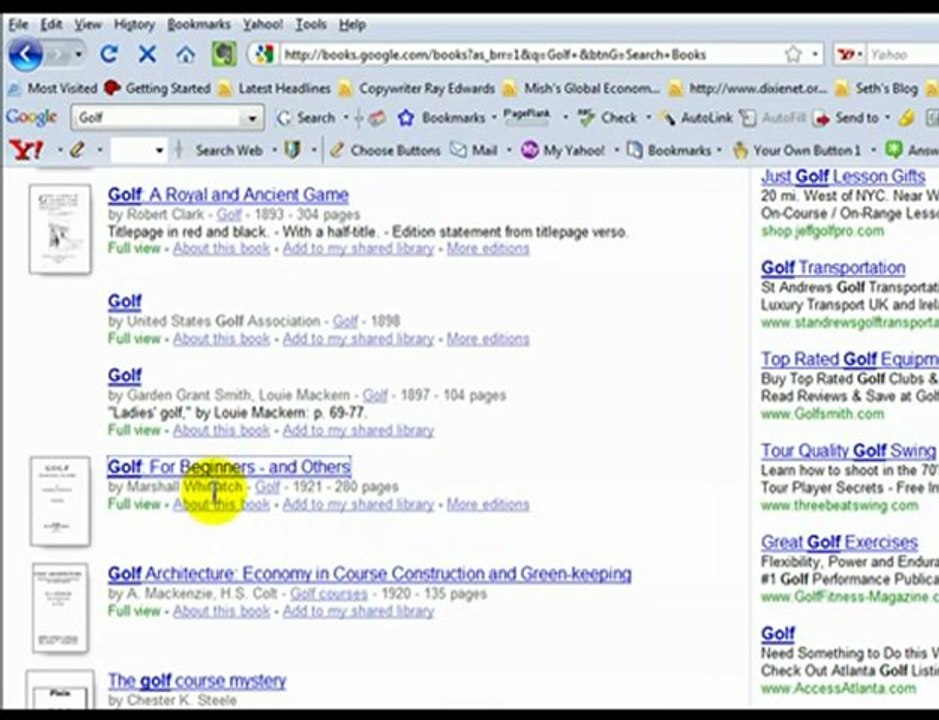
Task: Reload the page with the refresh icon
Action: click(109, 55)
